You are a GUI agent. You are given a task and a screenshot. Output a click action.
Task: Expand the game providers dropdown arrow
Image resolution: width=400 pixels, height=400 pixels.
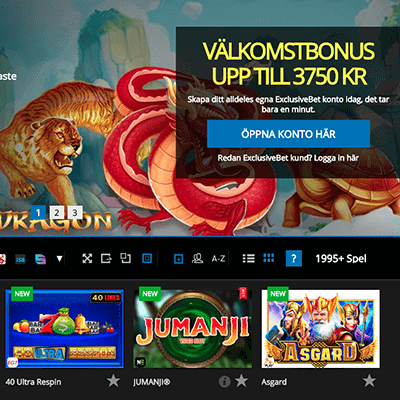59,259
